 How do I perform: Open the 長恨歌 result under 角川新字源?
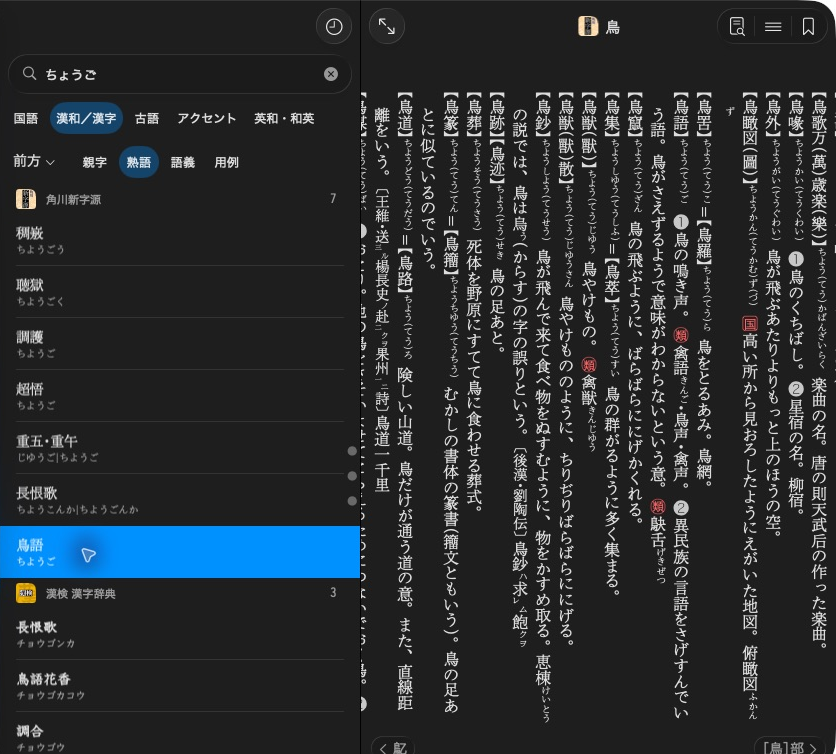tap(180, 500)
